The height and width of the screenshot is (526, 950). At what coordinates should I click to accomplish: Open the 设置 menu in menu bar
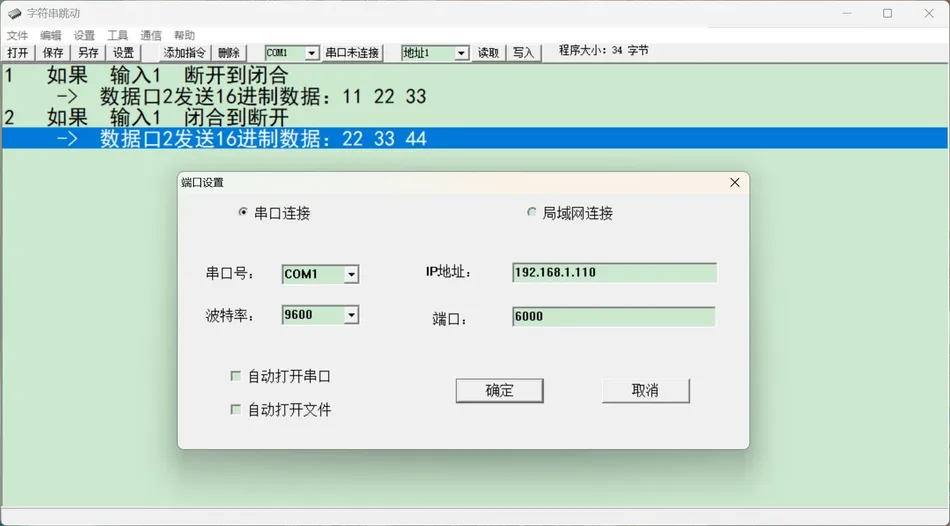(x=84, y=35)
